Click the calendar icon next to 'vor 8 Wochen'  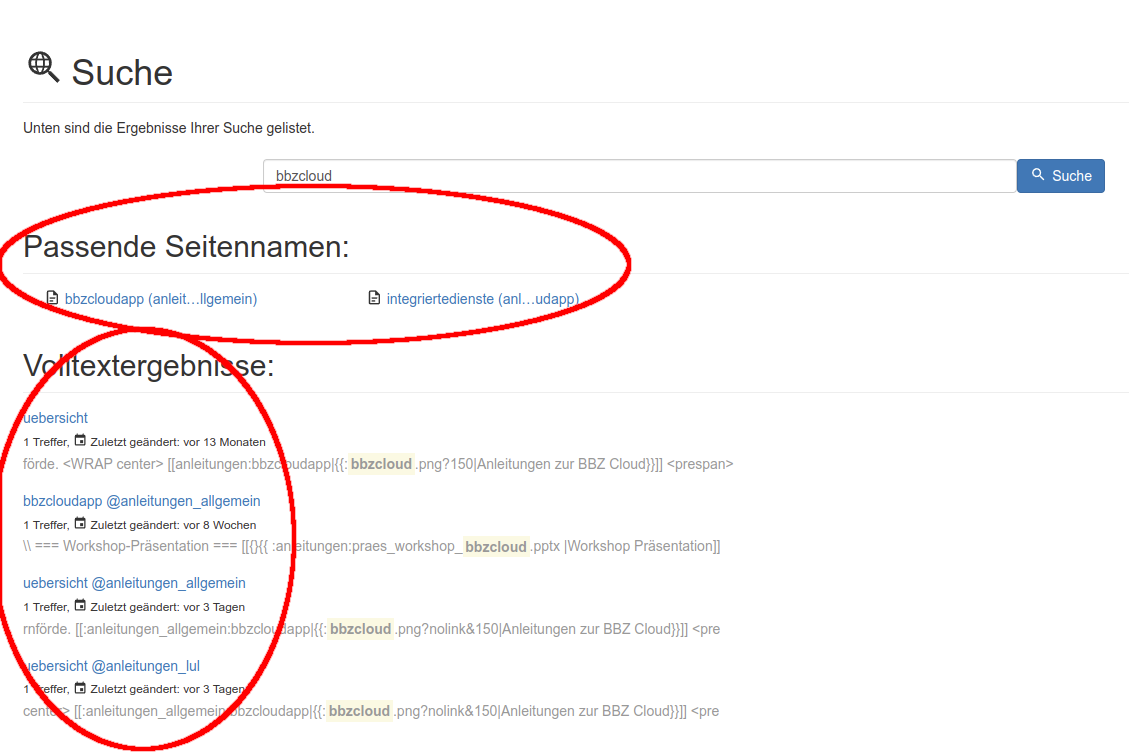coord(80,524)
